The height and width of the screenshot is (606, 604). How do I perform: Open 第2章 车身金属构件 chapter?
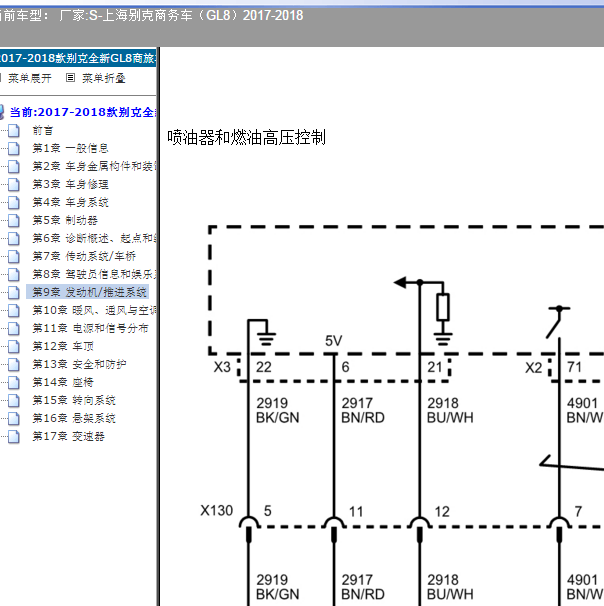pos(94,166)
